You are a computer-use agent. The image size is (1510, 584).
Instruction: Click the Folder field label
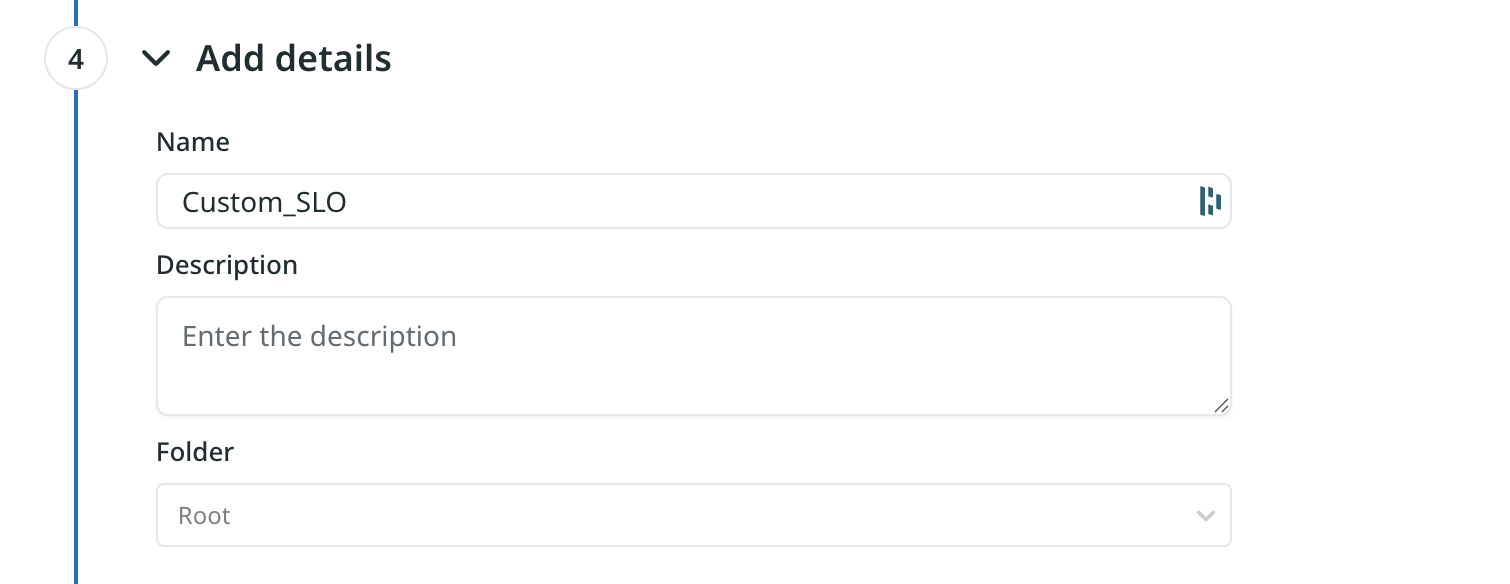(195, 452)
